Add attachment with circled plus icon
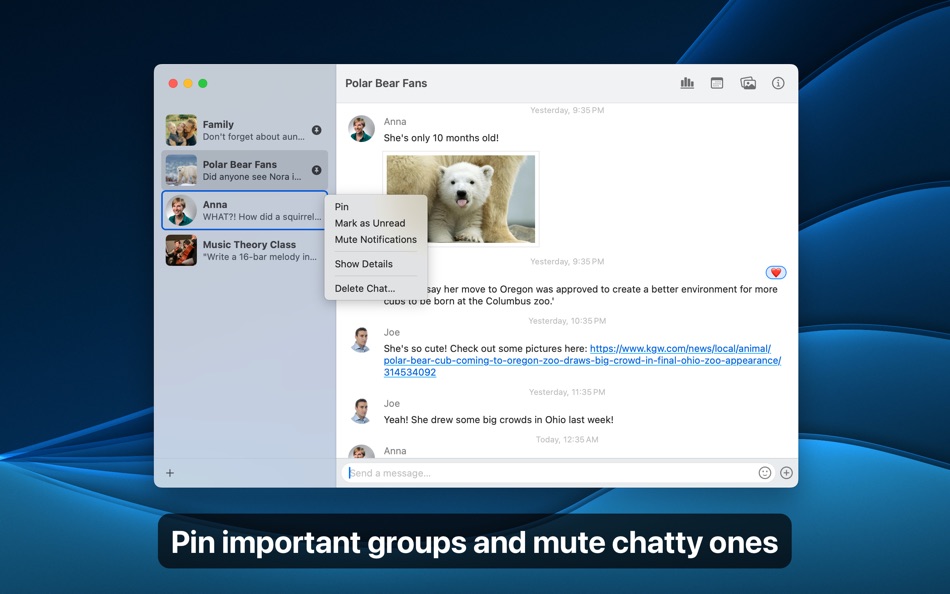This screenshot has width=950, height=594. click(786, 473)
